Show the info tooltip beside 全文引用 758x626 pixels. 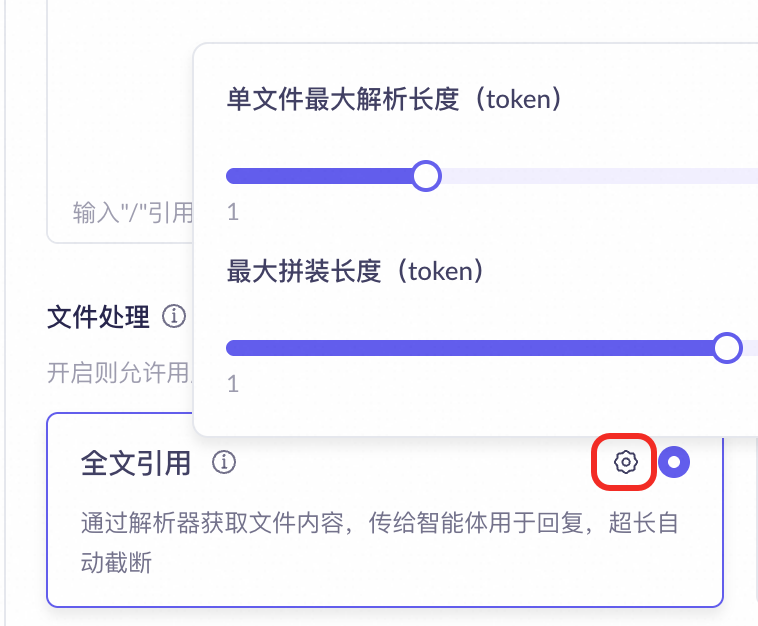[x=224, y=462]
